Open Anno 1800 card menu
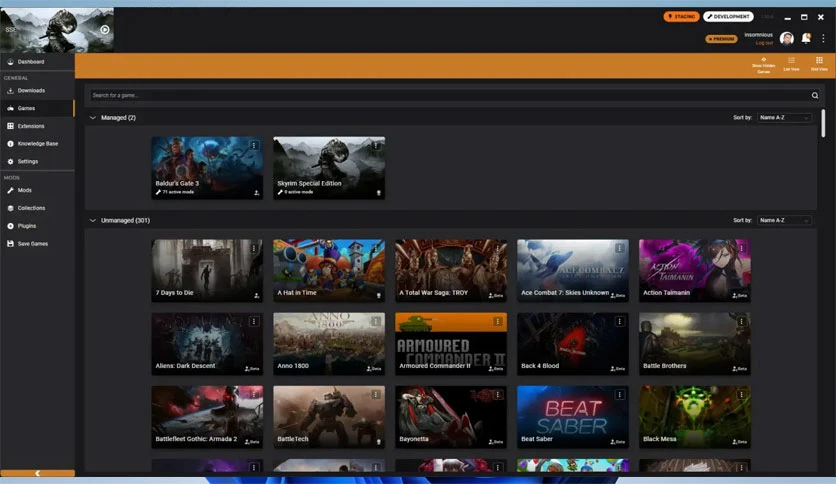Viewport: 836px width, 484px height. click(376, 321)
